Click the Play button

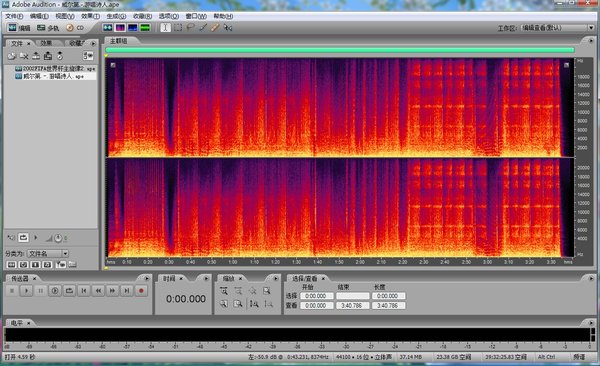(26, 291)
